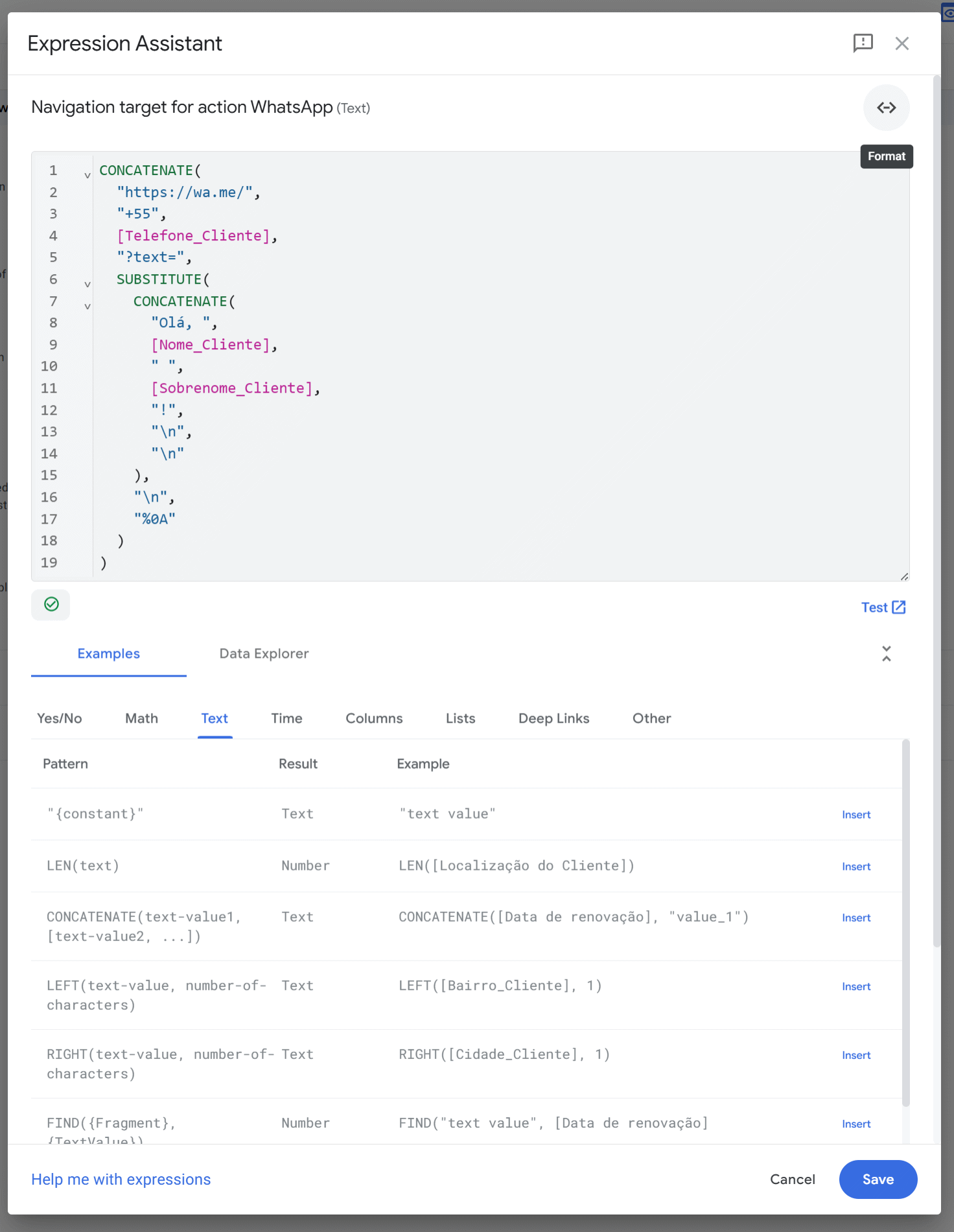Show the Columns examples category
The image size is (954, 1232).
coord(374,718)
